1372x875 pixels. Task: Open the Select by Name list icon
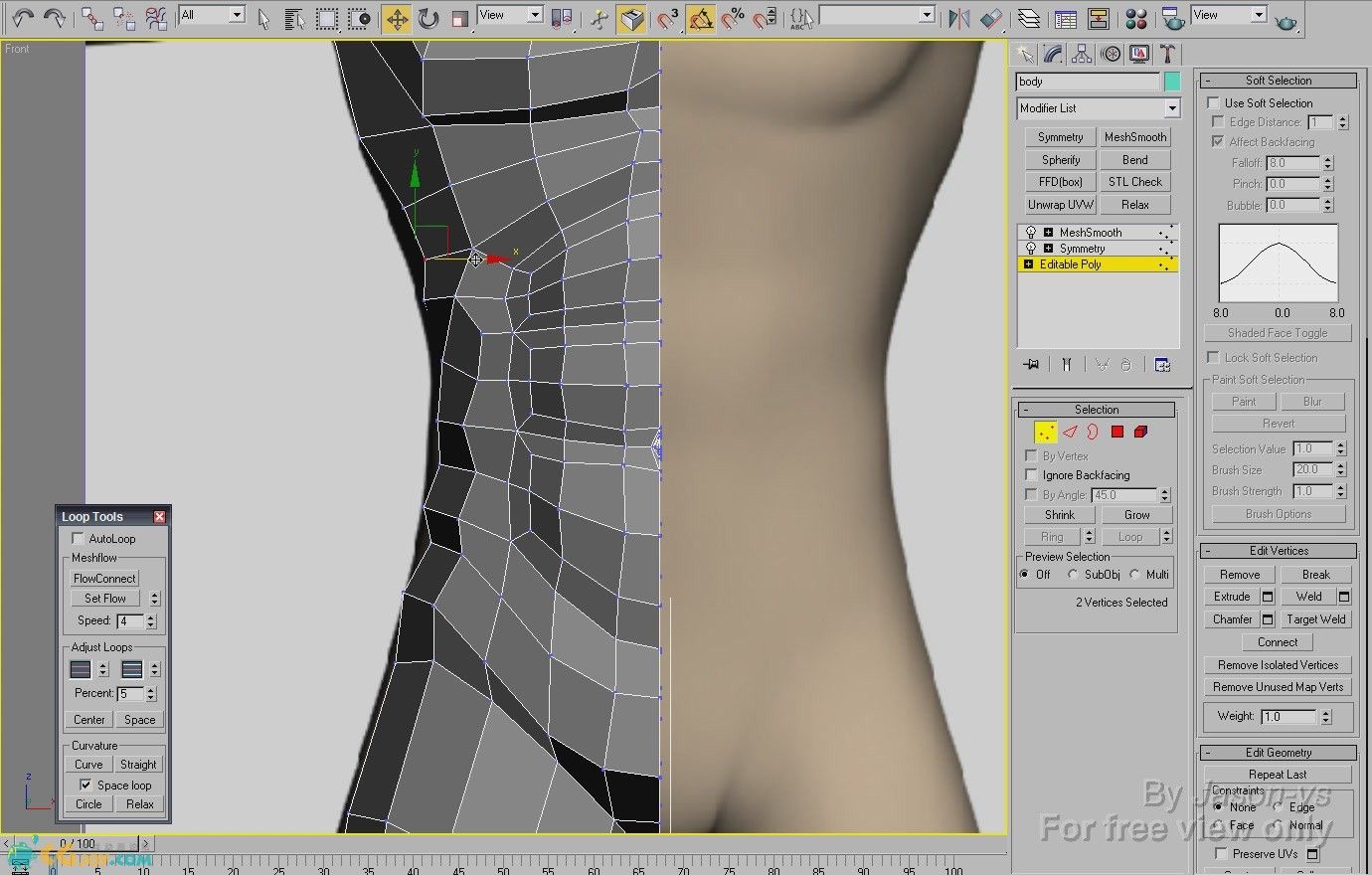(x=294, y=18)
